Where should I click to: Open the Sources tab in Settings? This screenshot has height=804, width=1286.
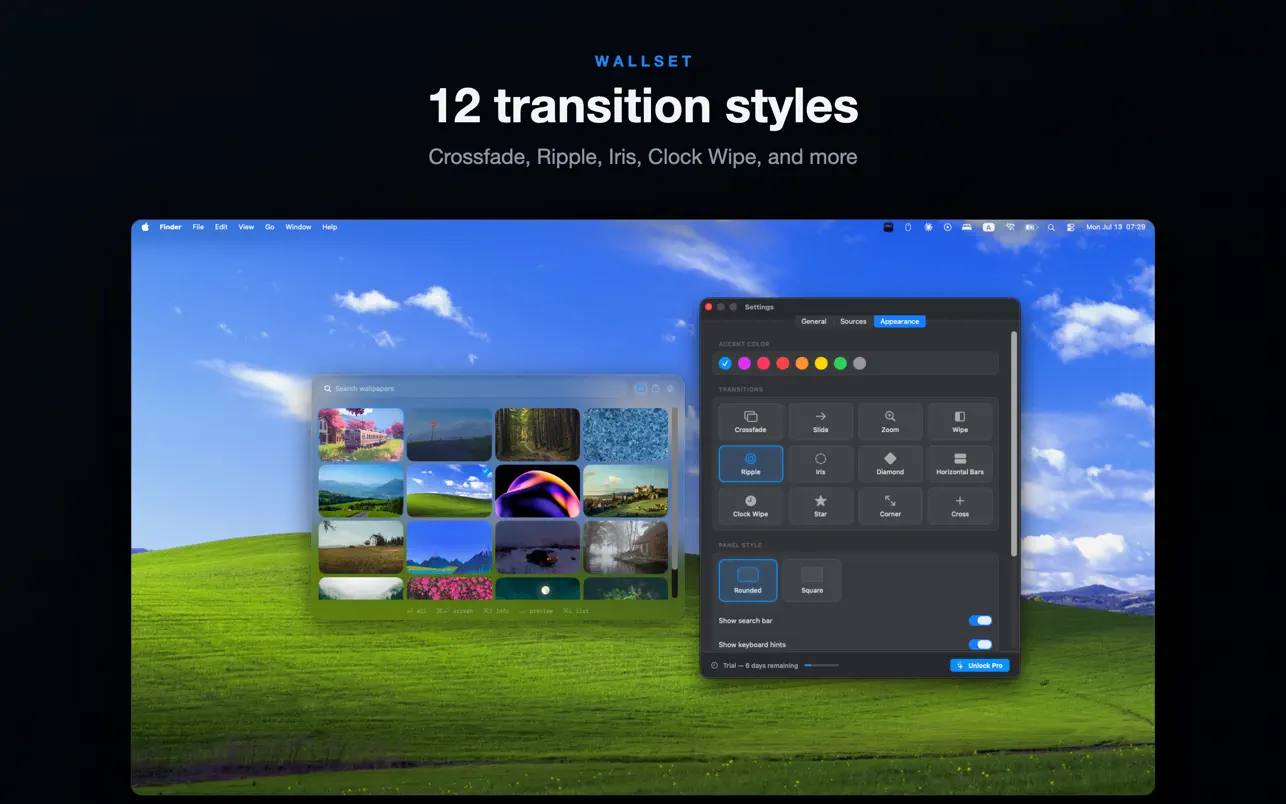coord(853,321)
